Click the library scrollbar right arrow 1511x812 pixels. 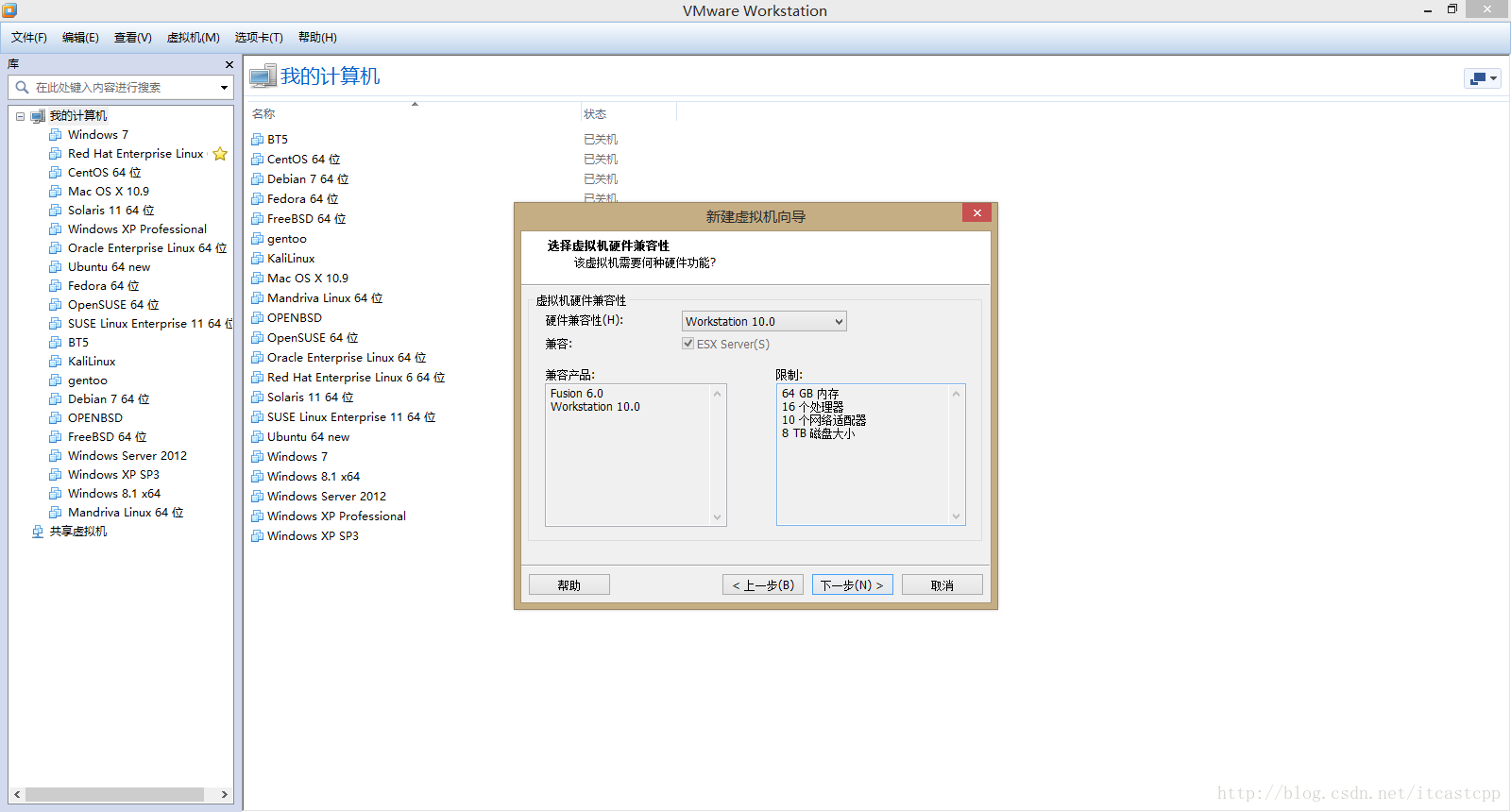click(x=225, y=795)
